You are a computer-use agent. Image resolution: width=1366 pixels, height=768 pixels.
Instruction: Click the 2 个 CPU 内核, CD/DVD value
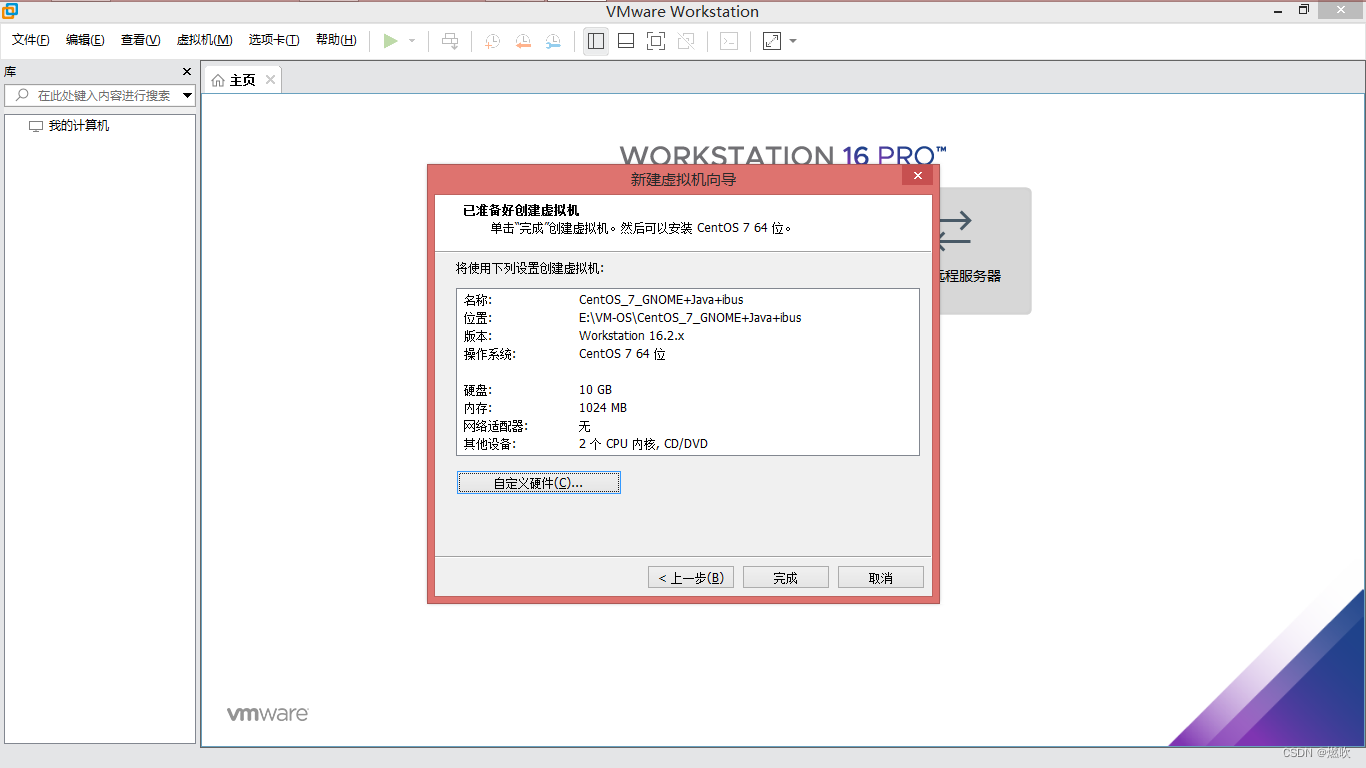pos(643,443)
